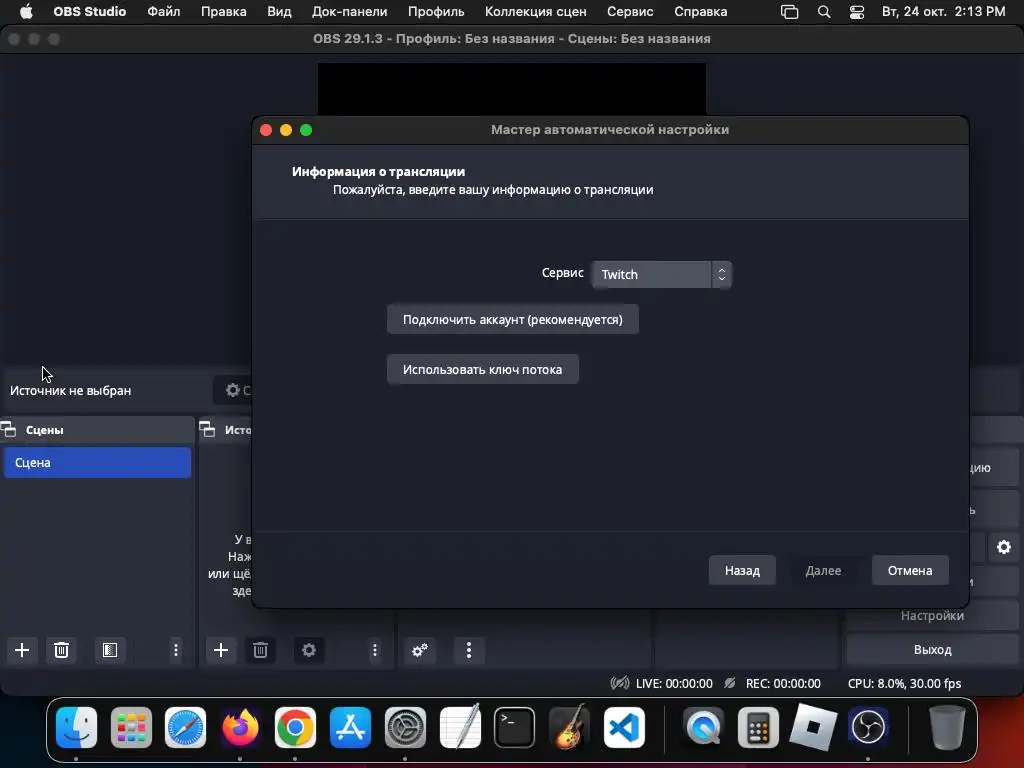Open App Store from the Dock
Image resolution: width=1024 pixels, height=768 pixels.
350,727
